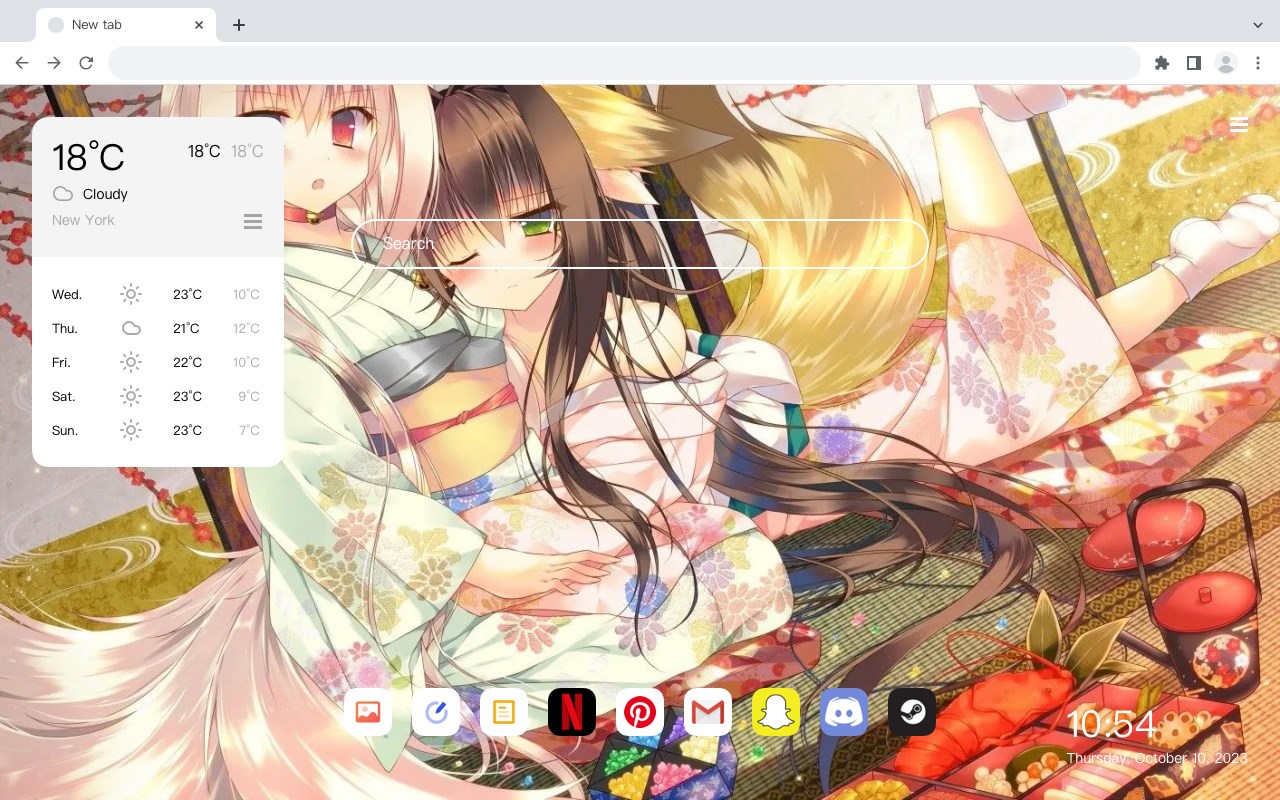Open the Steam shortcut
Screen dimensions: 1280x800
tap(912, 712)
